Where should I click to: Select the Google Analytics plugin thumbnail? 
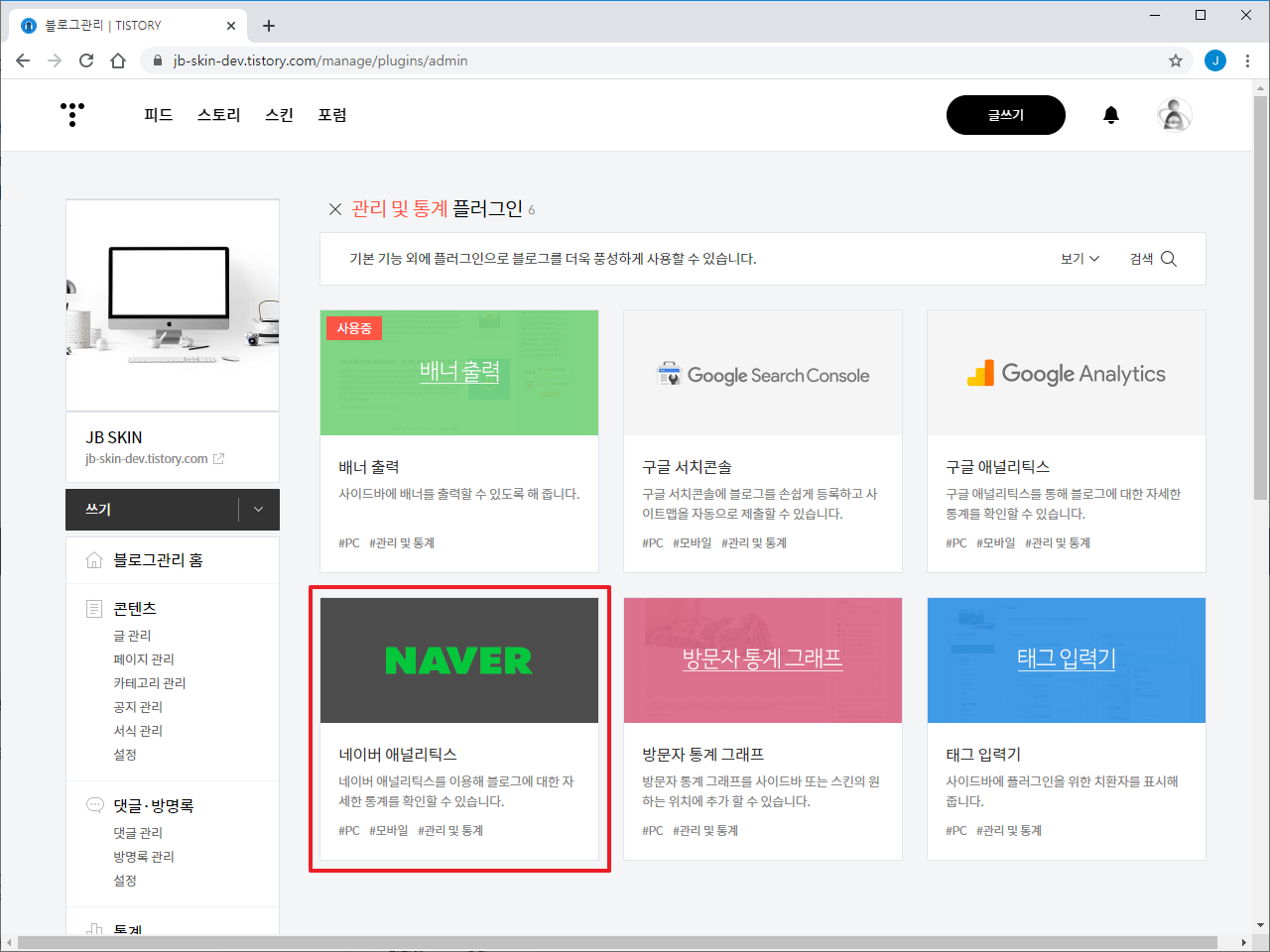(x=1067, y=373)
